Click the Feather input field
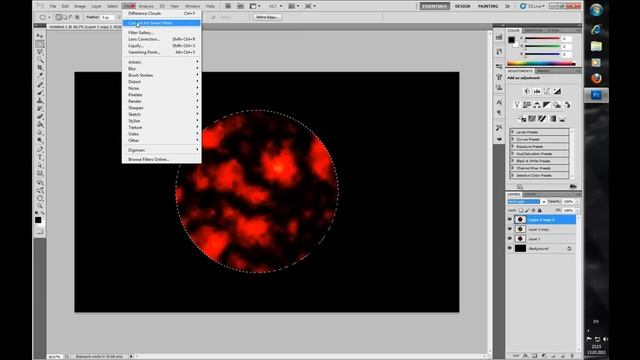 [107, 17]
